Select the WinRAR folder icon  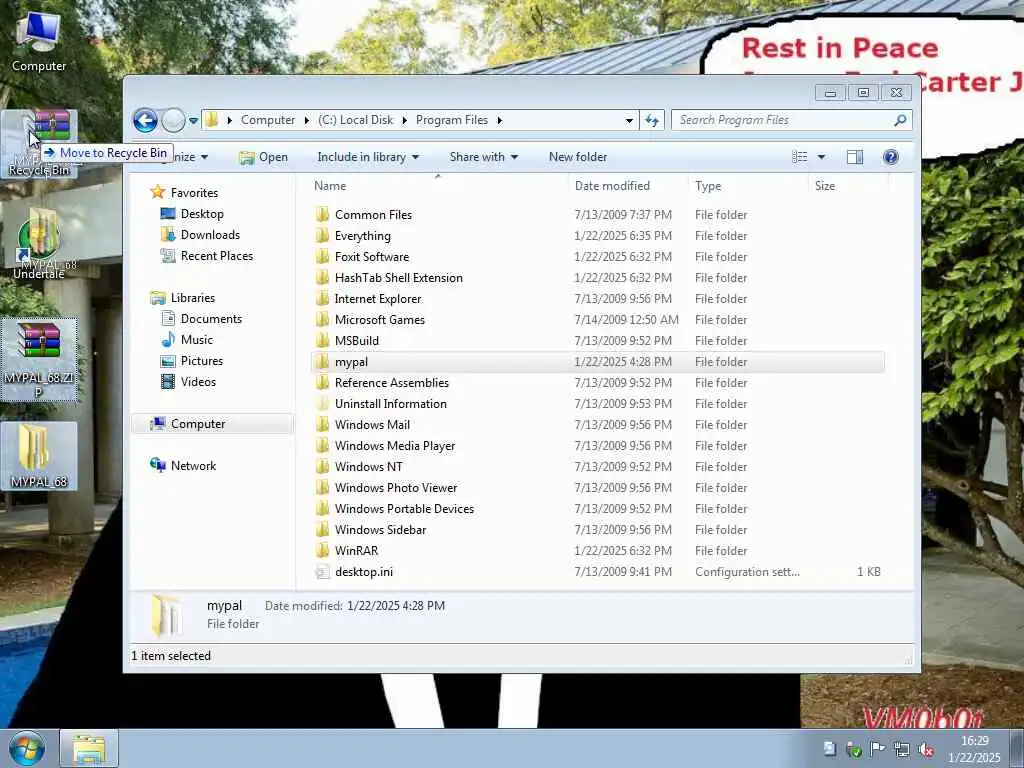(322, 551)
